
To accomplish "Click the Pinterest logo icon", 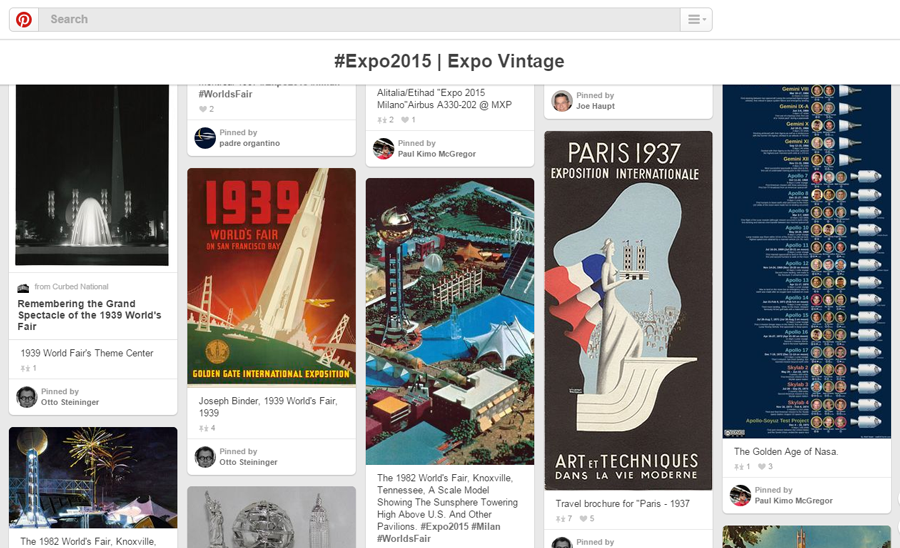I will [24, 20].
